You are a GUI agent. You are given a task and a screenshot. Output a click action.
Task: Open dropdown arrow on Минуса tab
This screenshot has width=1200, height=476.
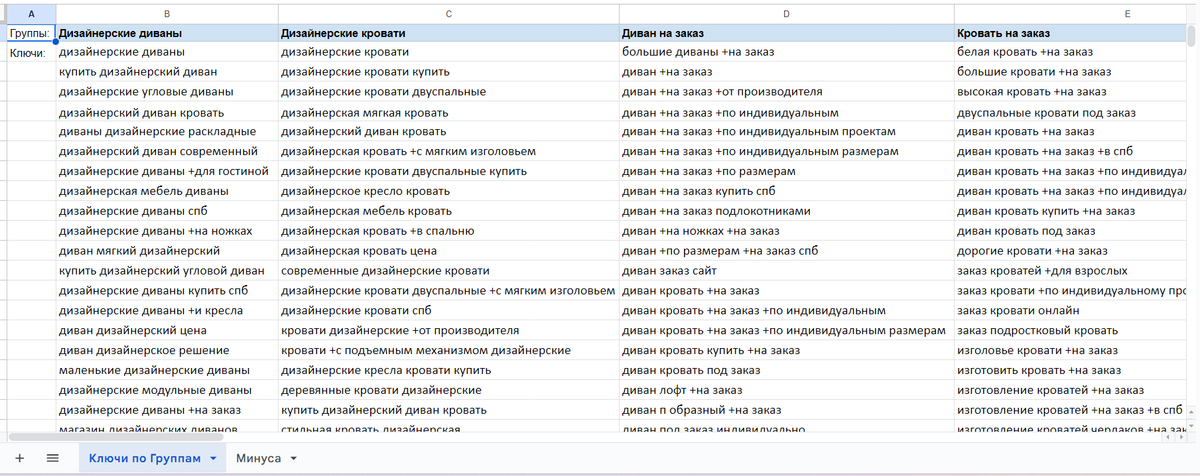293,459
